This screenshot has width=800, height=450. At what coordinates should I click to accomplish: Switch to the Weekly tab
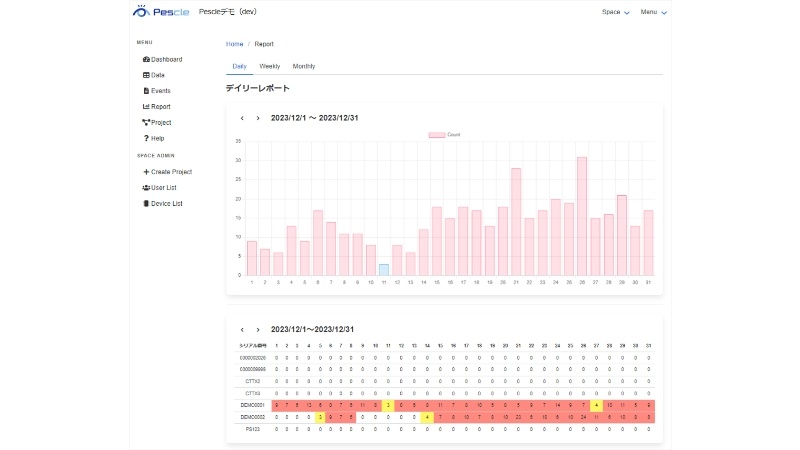pos(269,66)
